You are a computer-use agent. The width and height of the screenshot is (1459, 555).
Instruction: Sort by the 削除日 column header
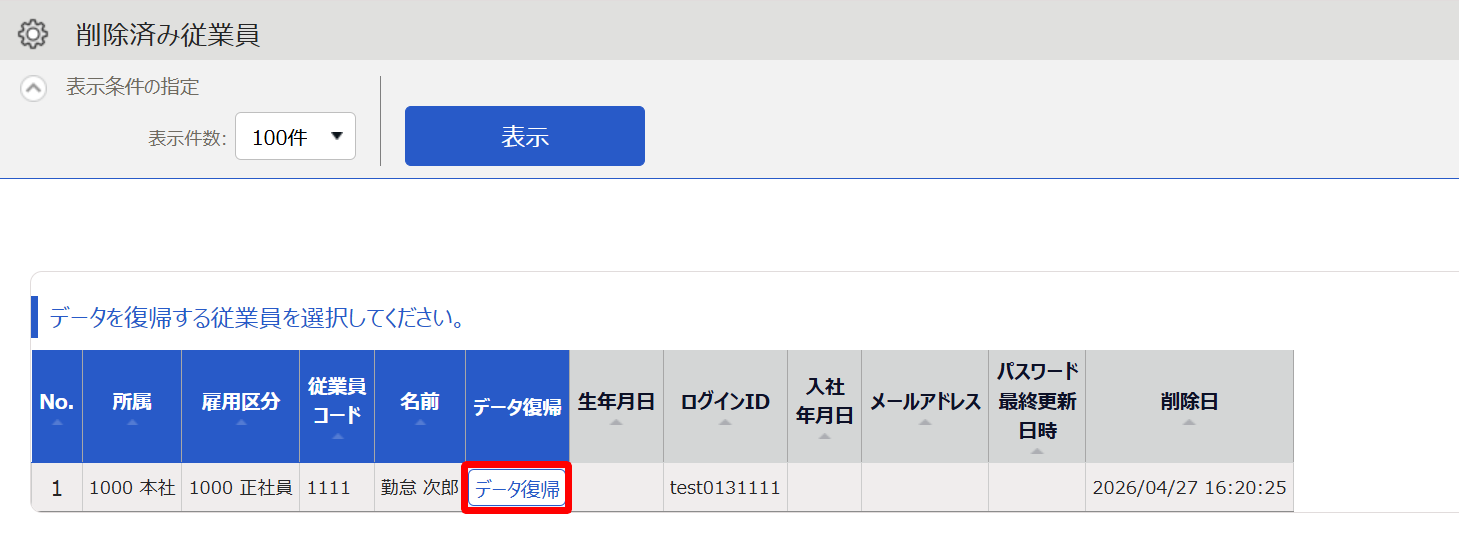(1189, 406)
